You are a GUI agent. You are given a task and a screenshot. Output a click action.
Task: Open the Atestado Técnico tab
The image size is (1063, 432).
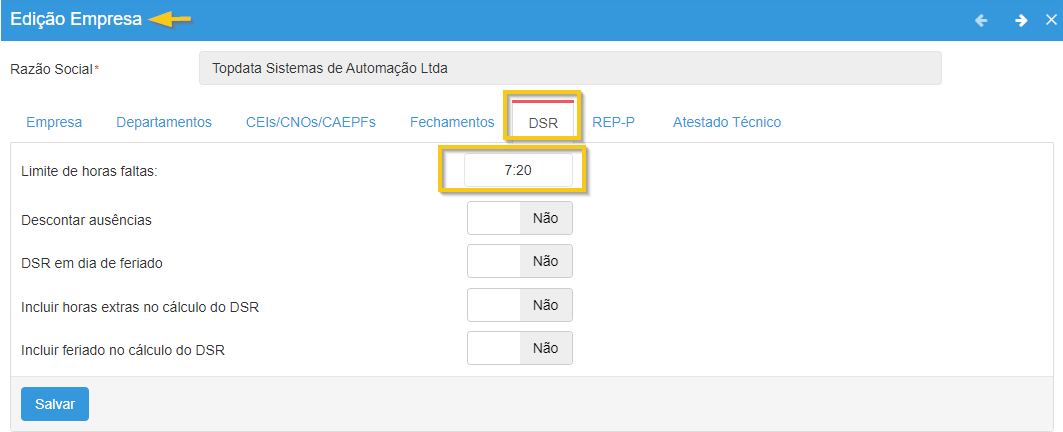(727, 122)
